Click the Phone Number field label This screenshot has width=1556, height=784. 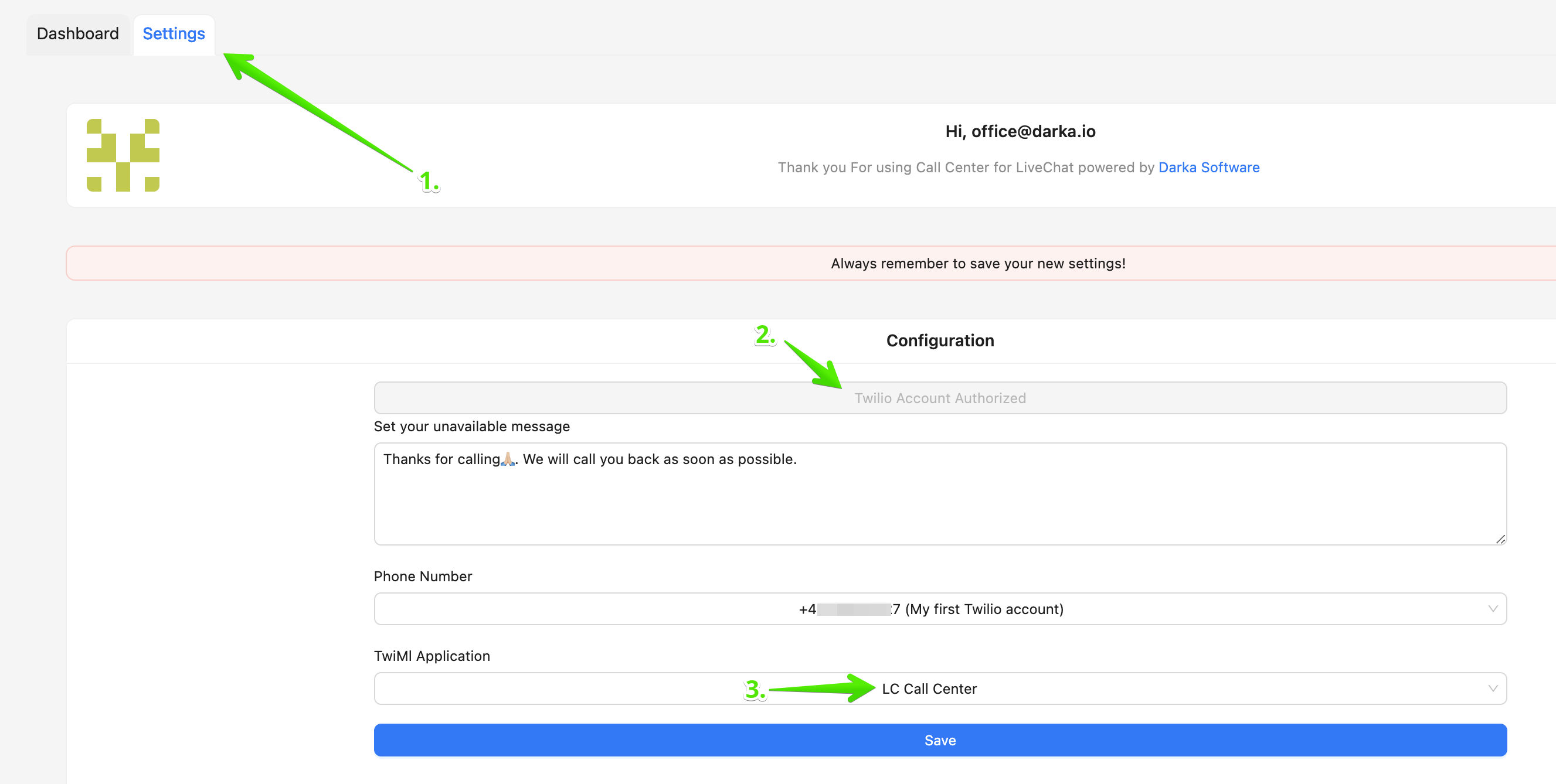422,577
